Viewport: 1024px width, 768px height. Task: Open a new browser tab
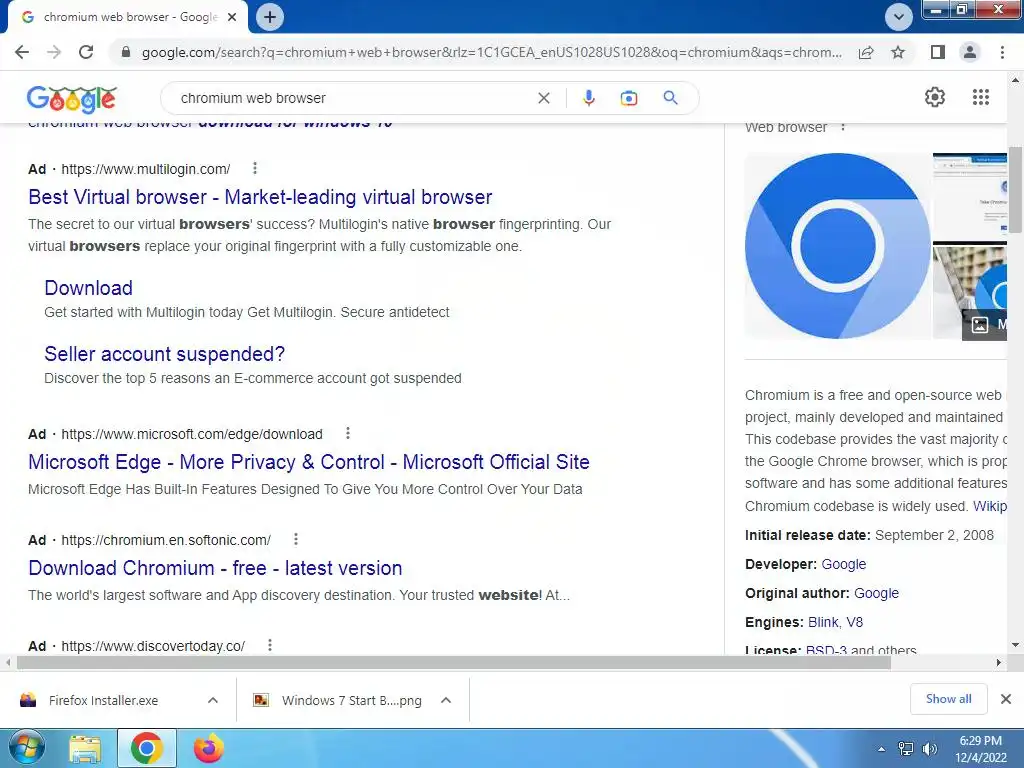(x=270, y=17)
